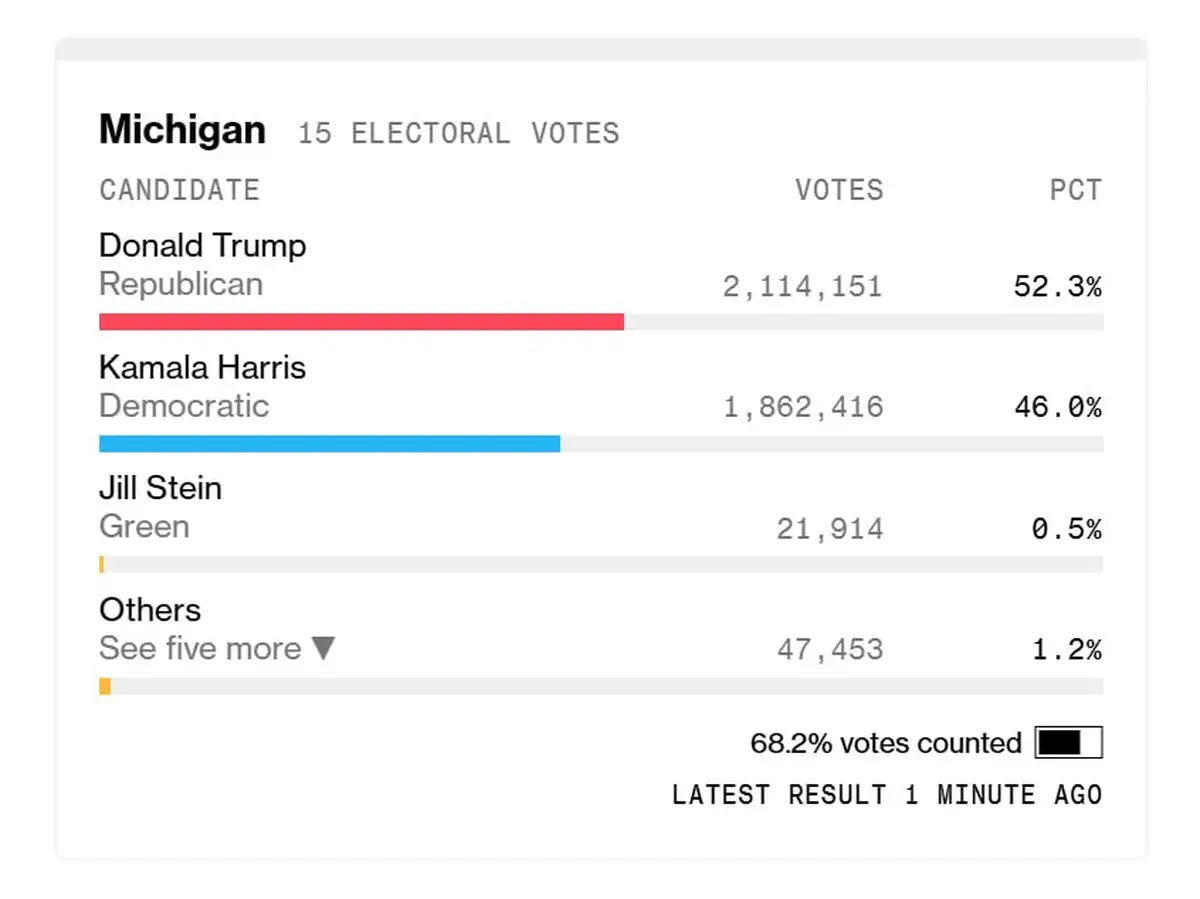Click the votes counted progress indicator
The height and width of the screenshot is (899, 1200).
coord(1069,743)
